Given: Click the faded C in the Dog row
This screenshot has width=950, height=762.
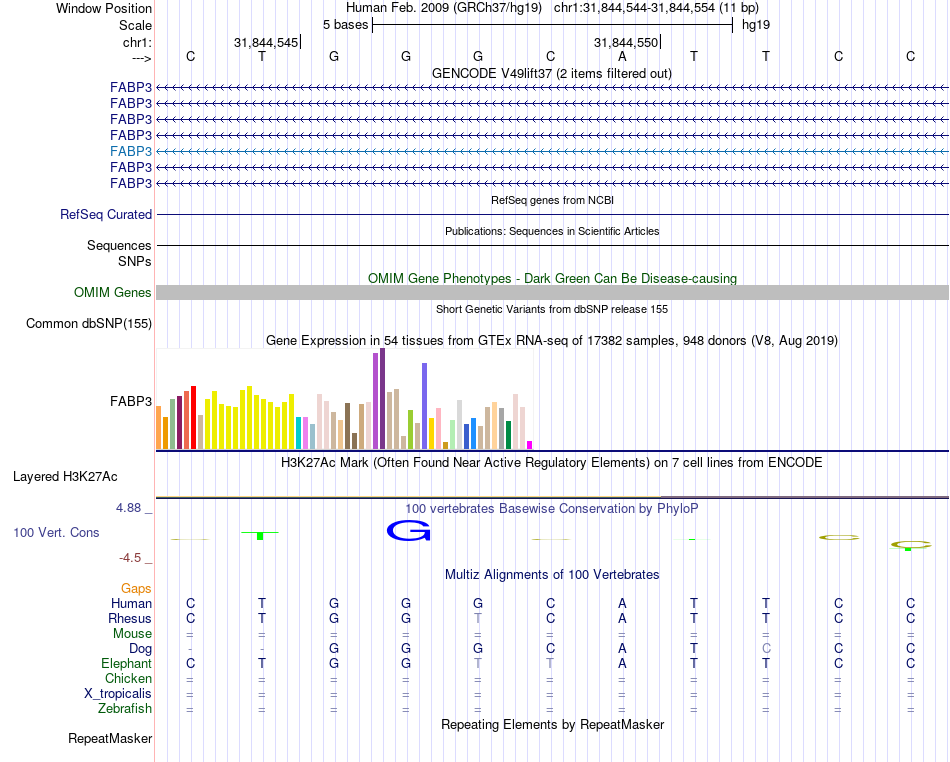Looking at the screenshot, I should pos(766,648).
